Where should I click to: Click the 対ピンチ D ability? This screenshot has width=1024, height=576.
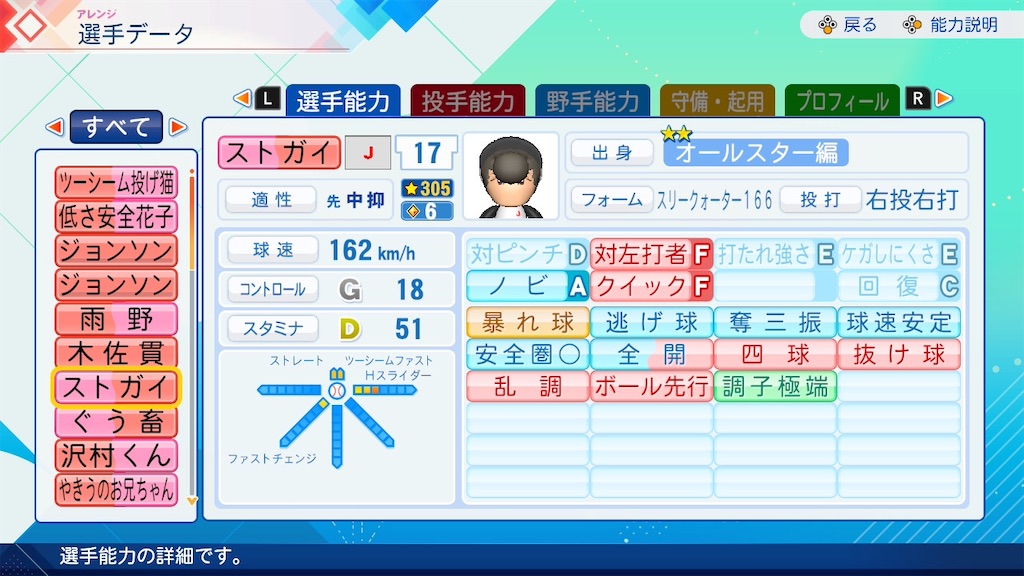[x=528, y=254]
